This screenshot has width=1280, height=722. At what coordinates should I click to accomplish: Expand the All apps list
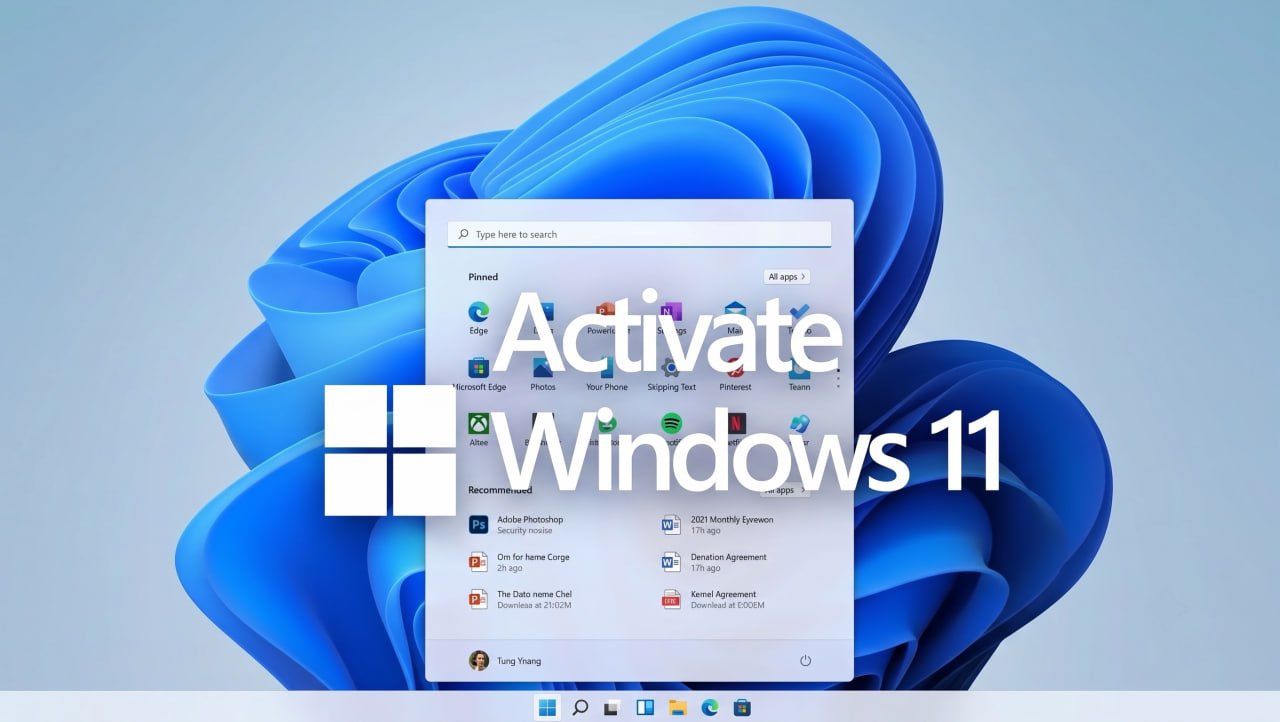pyautogui.click(x=787, y=277)
